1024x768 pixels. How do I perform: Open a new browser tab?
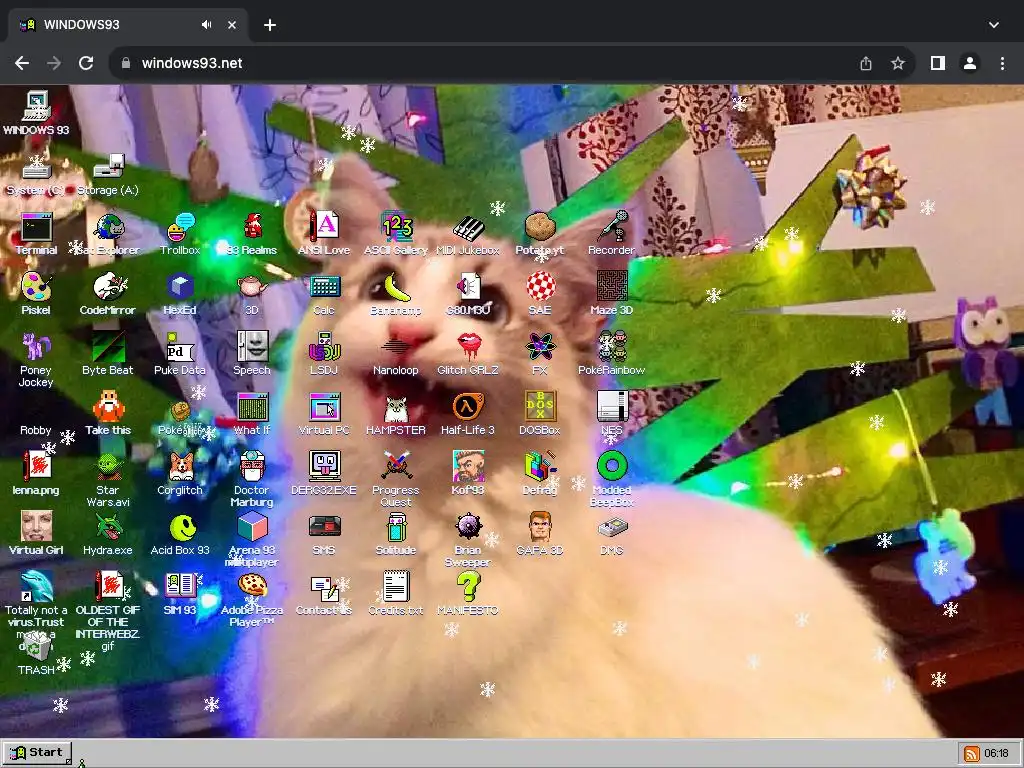pos(270,25)
